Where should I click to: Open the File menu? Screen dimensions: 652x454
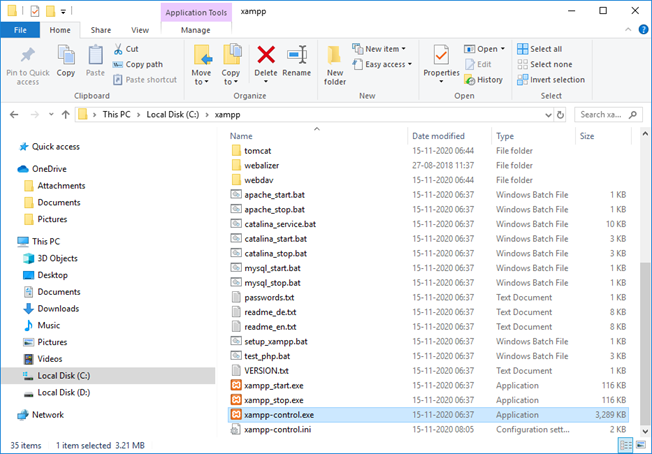[x=20, y=30]
